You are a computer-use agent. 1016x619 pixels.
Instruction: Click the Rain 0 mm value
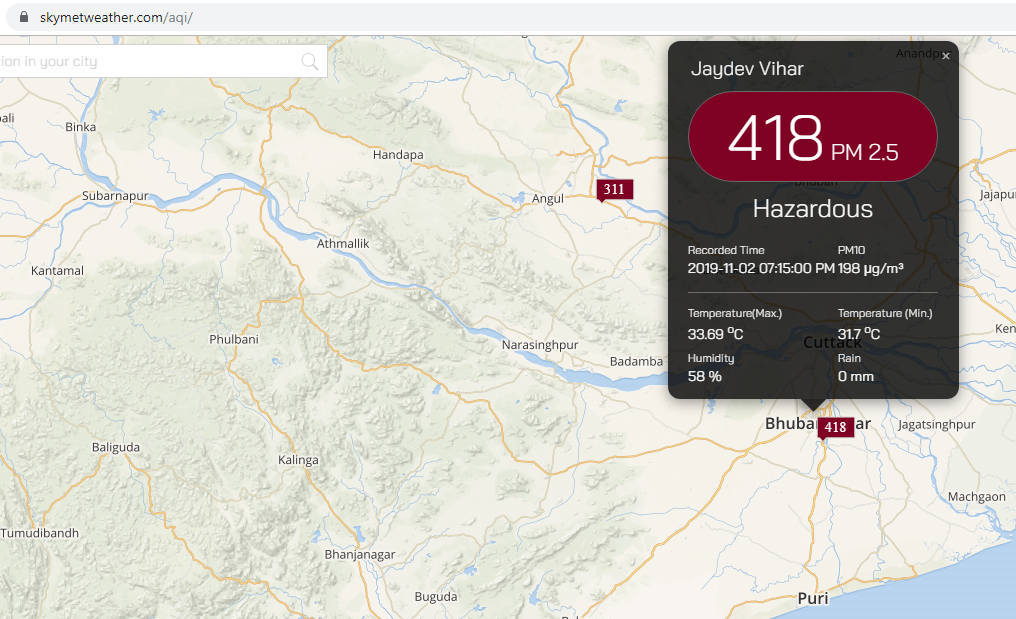click(855, 377)
